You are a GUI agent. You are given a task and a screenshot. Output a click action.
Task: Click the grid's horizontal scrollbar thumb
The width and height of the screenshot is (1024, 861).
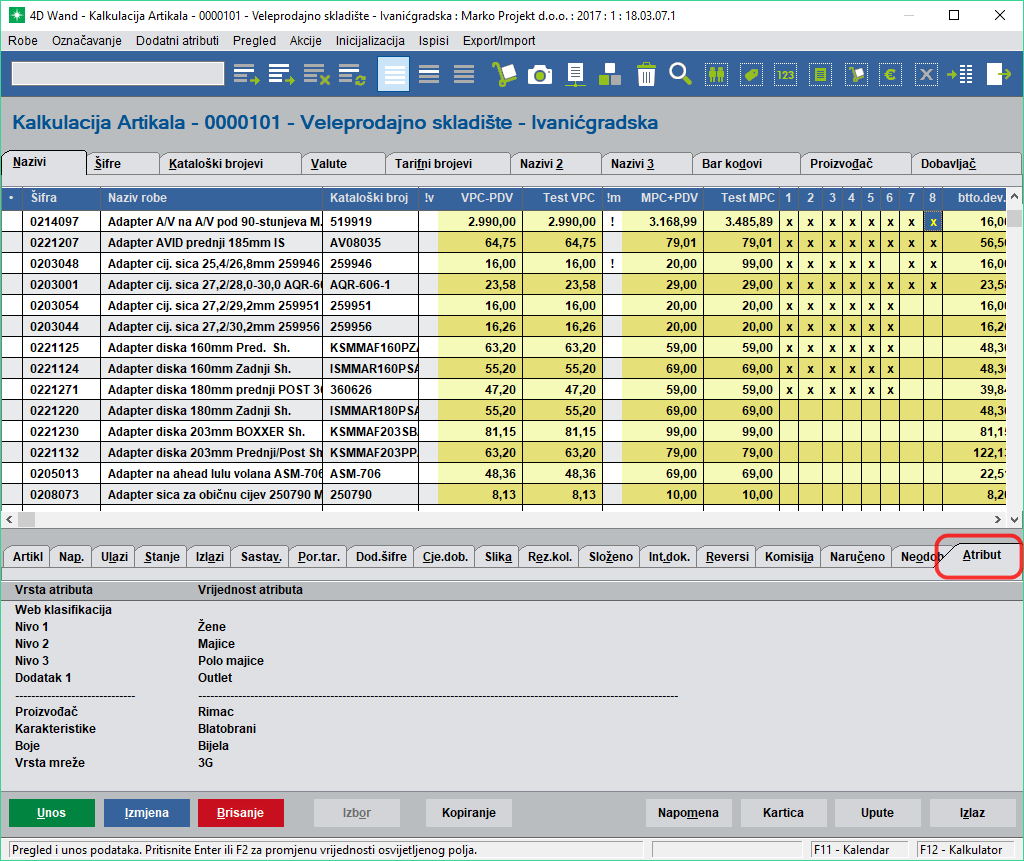[27, 519]
